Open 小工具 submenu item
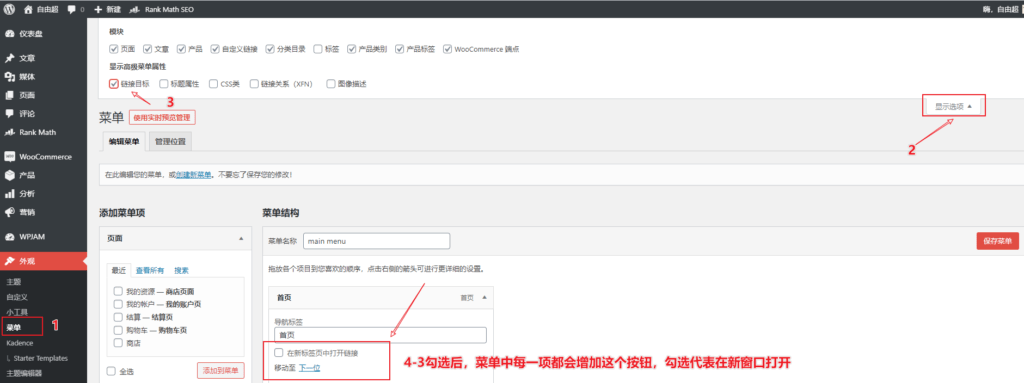The image size is (1024, 383). 17,312
